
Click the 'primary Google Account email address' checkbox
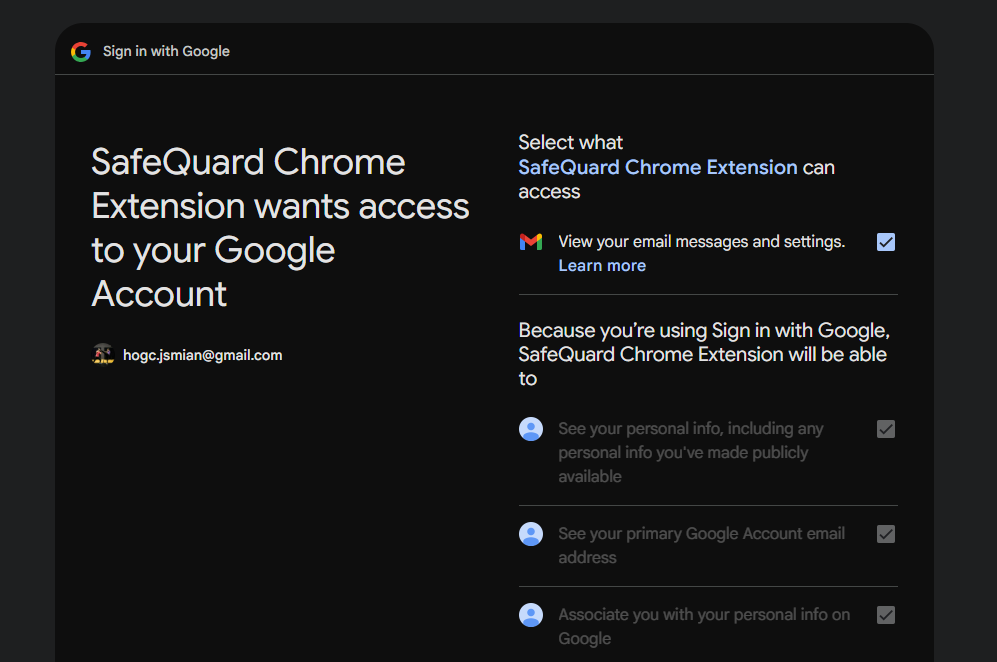pyautogui.click(x=886, y=534)
